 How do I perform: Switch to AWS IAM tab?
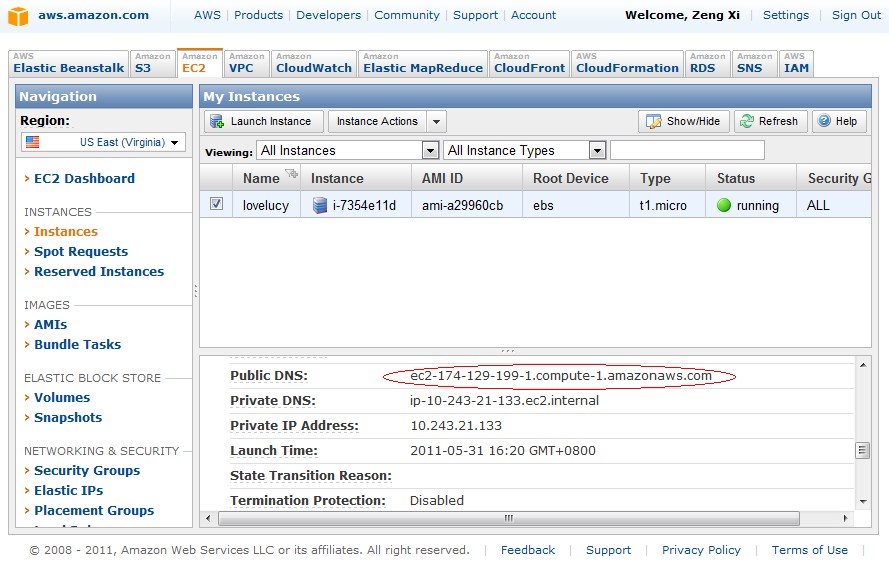(796, 63)
